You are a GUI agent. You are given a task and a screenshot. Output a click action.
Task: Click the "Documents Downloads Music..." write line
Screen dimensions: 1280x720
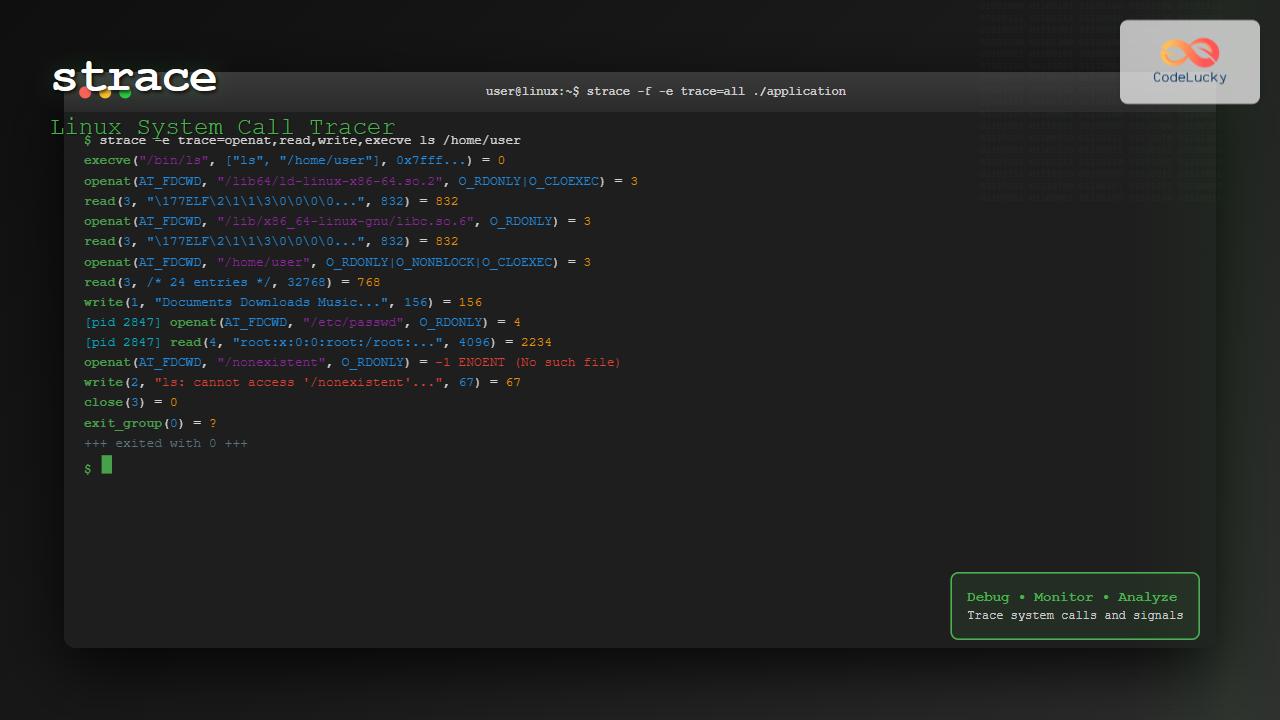(282, 302)
